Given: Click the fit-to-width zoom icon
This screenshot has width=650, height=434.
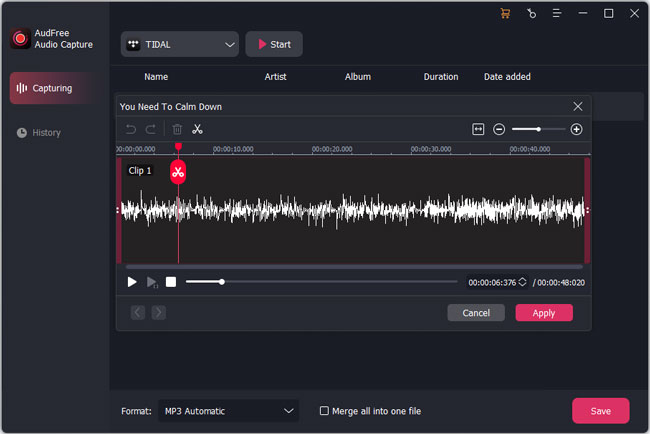Looking at the screenshot, I should tap(478, 129).
